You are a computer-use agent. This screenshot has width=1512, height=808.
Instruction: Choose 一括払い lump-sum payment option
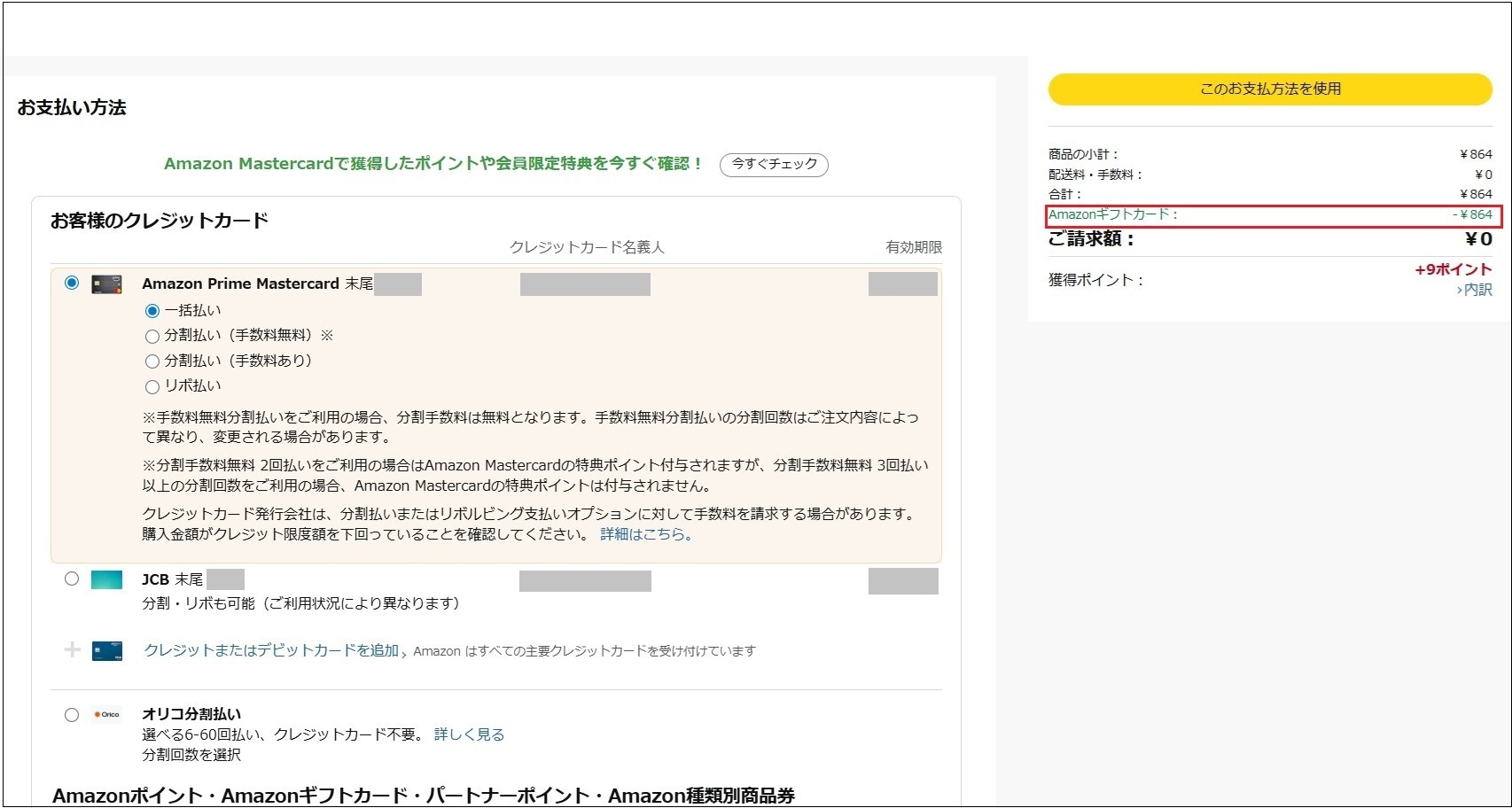click(152, 311)
